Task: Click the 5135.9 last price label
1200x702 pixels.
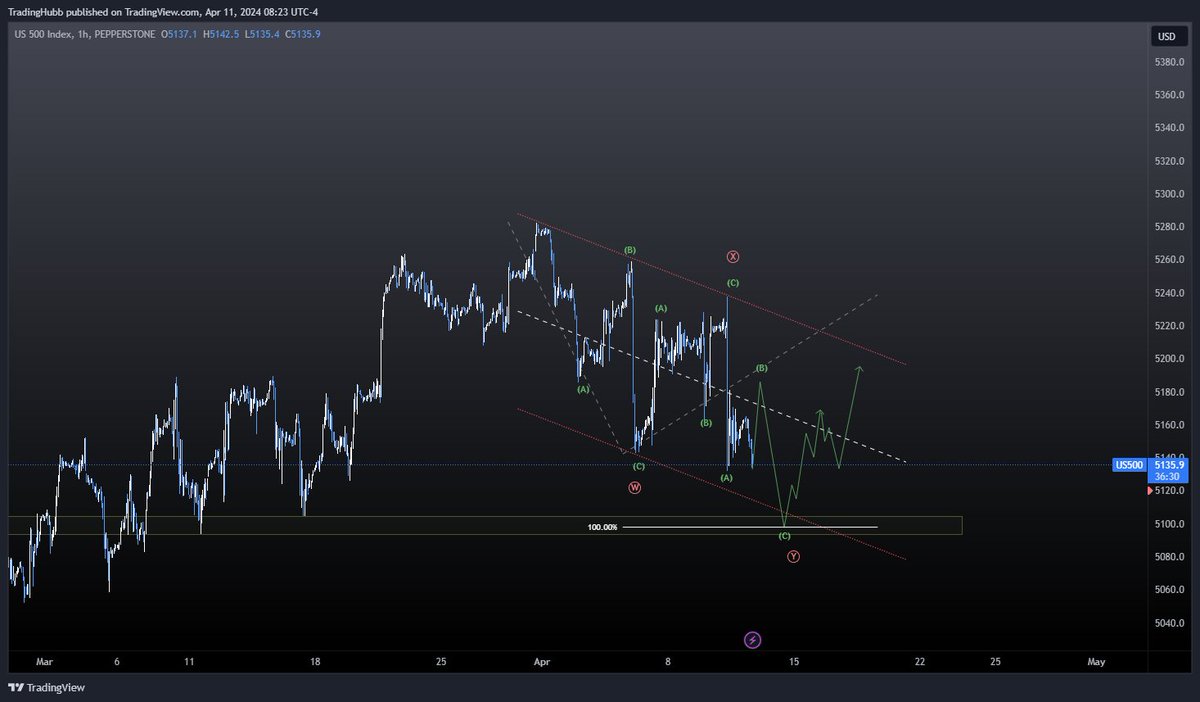Action: point(1168,465)
